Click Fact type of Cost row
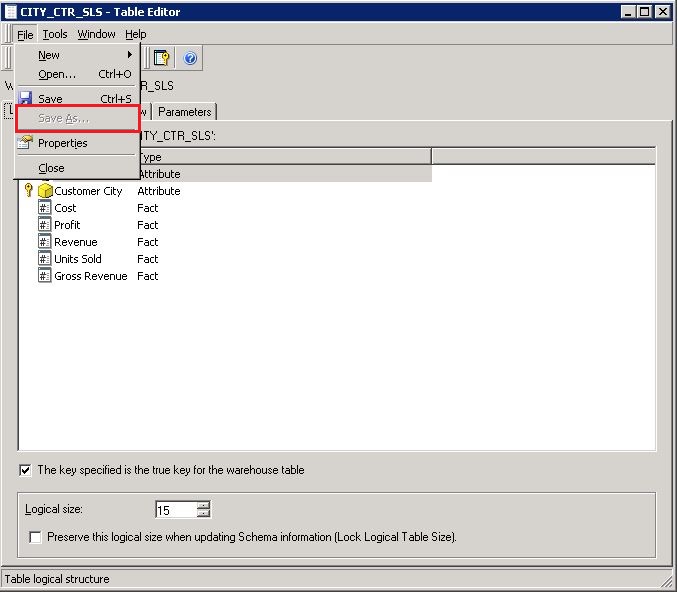Screen dimensions: 677x592 click(x=148, y=208)
